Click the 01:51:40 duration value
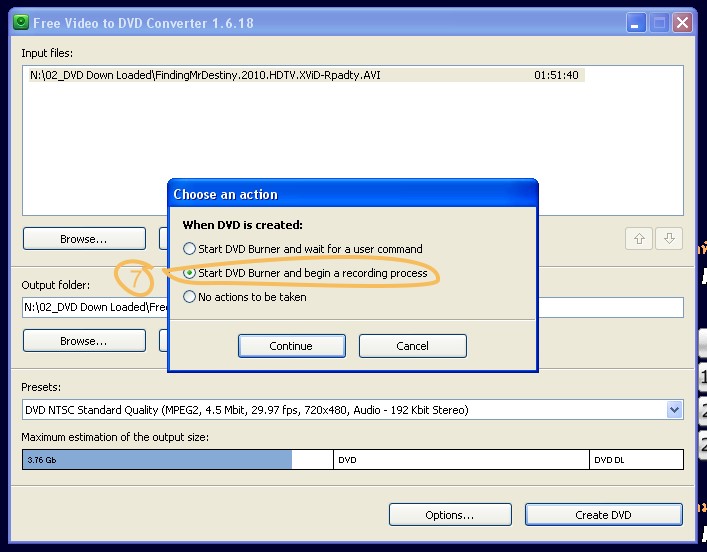The width and height of the screenshot is (707, 552). click(x=556, y=75)
